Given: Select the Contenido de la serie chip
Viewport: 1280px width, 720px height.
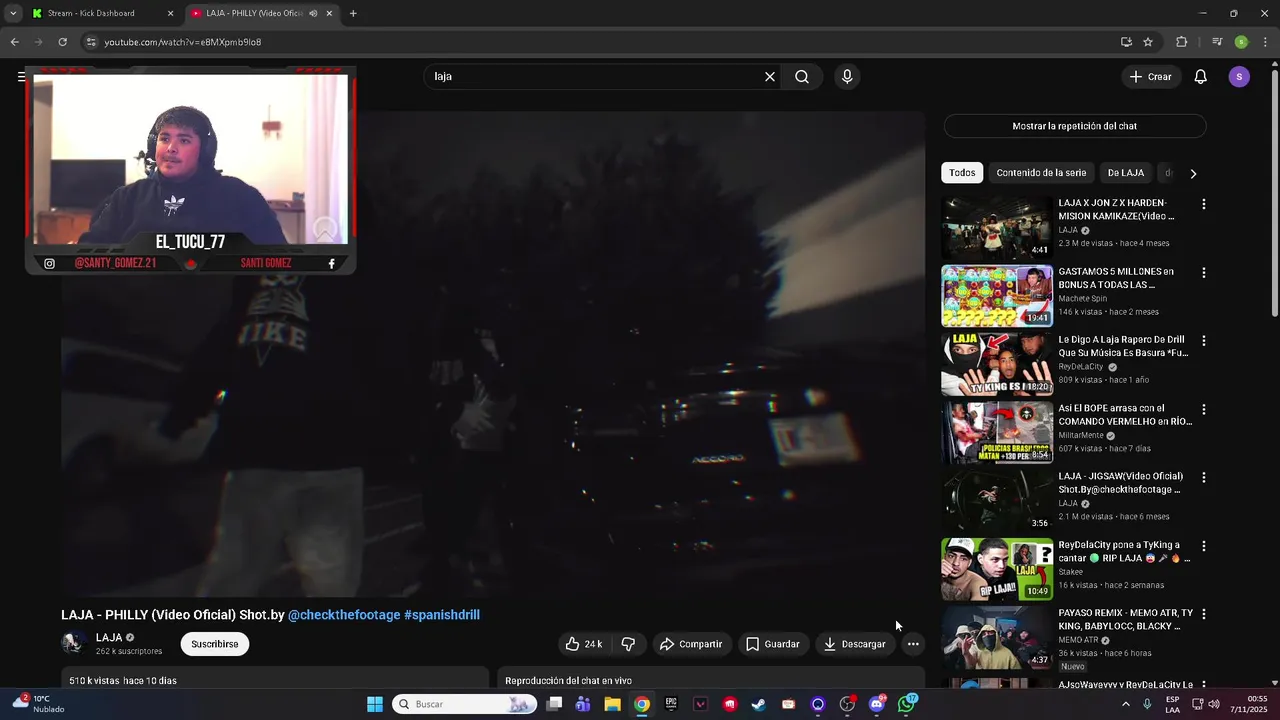Looking at the screenshot, I should (1041, 173).
